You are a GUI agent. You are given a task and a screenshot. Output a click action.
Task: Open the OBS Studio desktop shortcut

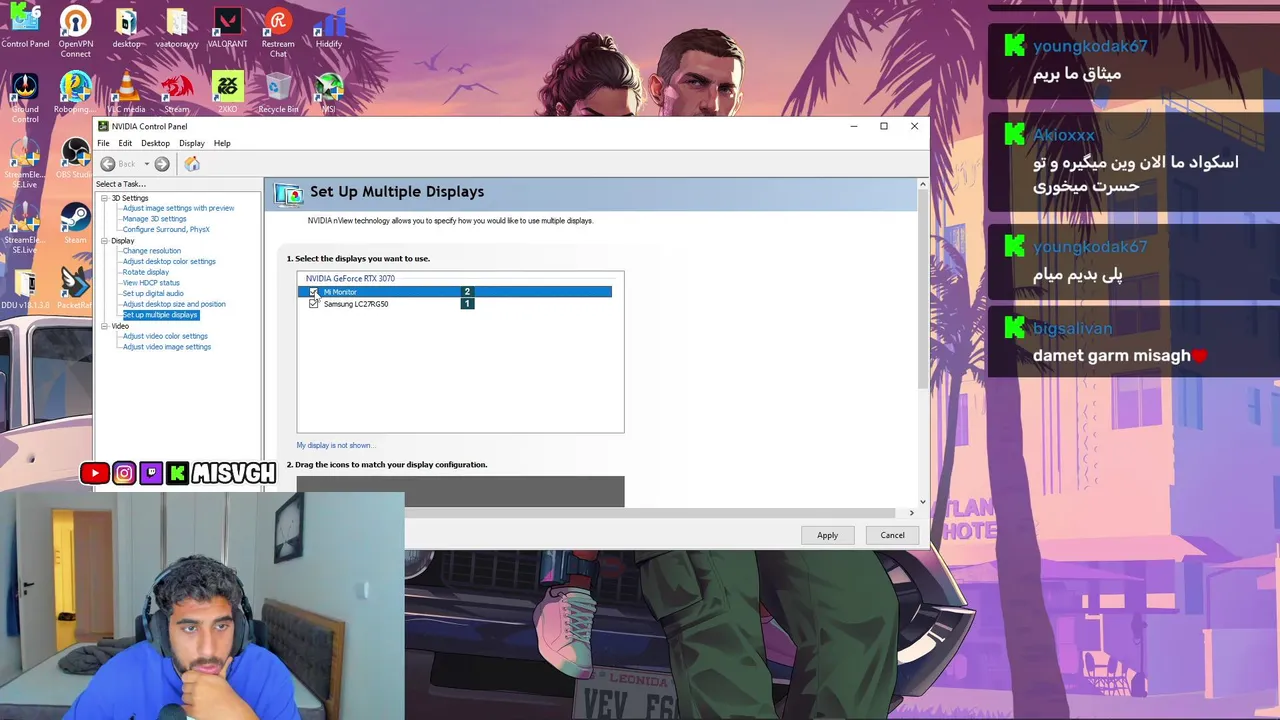pyautogui.click(x=75, y=158)
